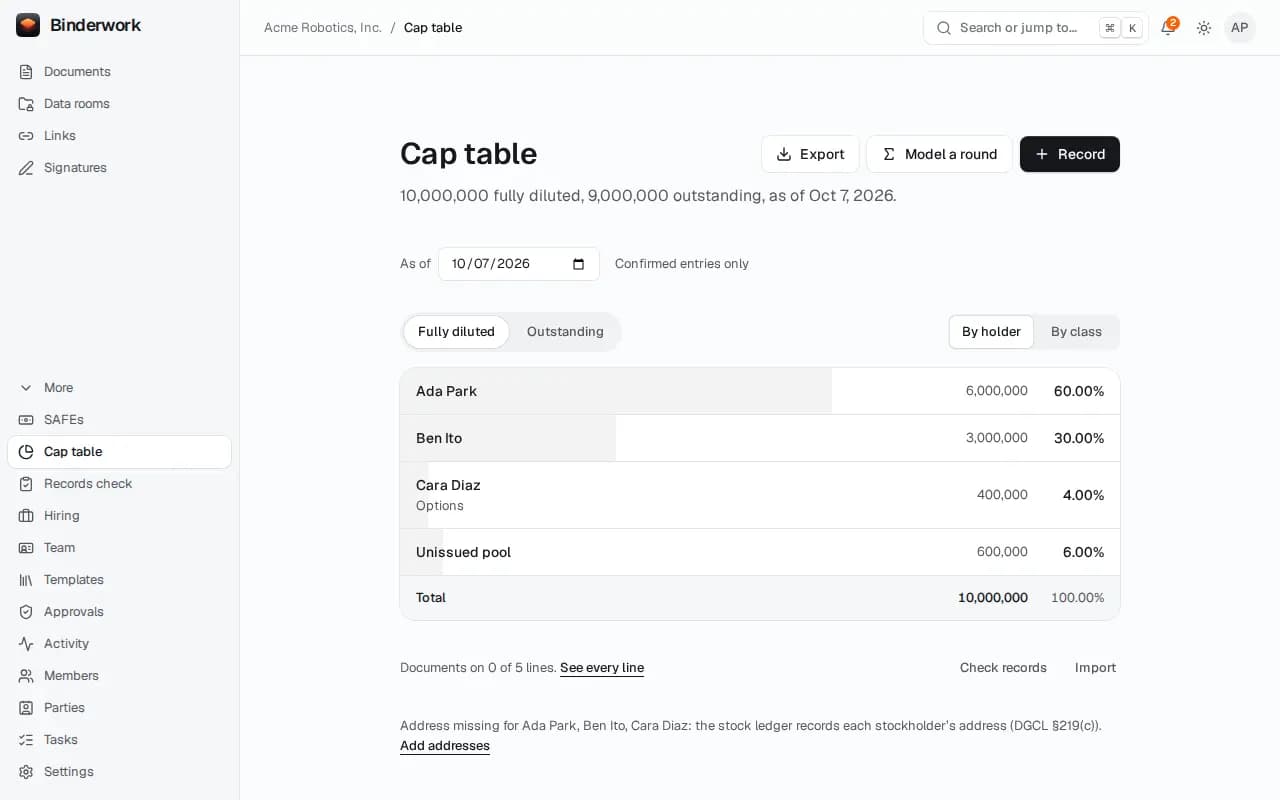
Task: Toggle light/dark theme sun icon
Action: click(1204, 28)
